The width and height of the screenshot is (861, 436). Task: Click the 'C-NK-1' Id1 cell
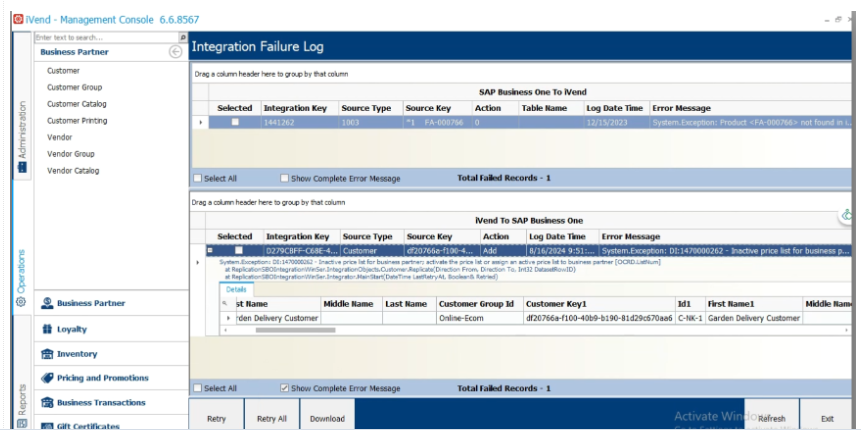click(690, 318)
